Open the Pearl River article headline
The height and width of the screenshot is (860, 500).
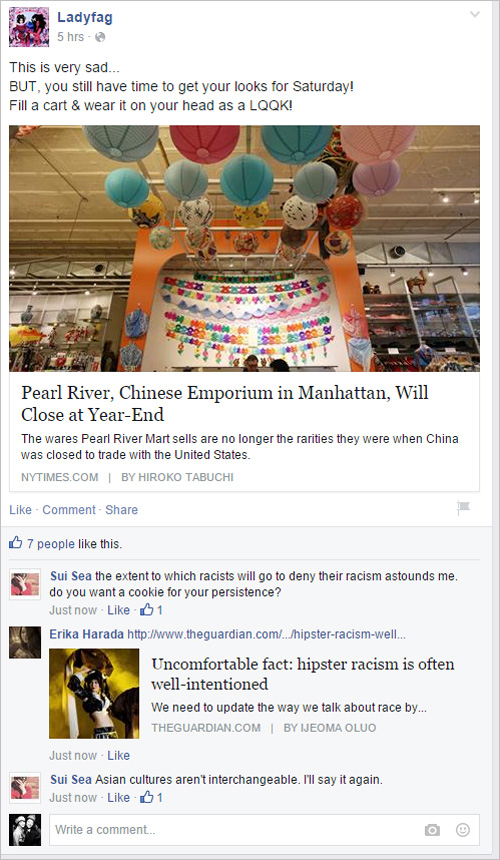coord(225,404)
